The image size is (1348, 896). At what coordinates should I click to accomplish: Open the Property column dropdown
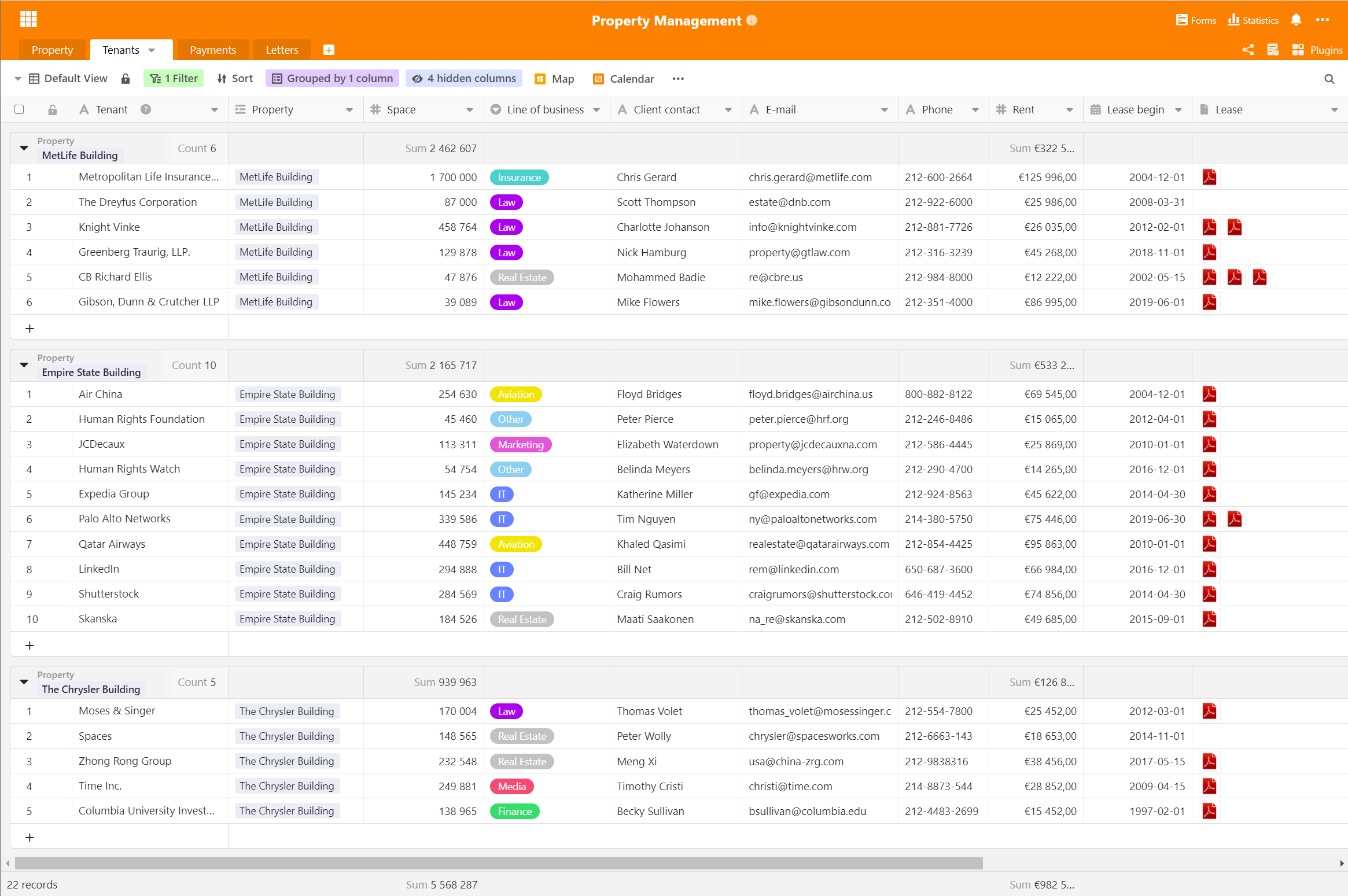point(349,110)
